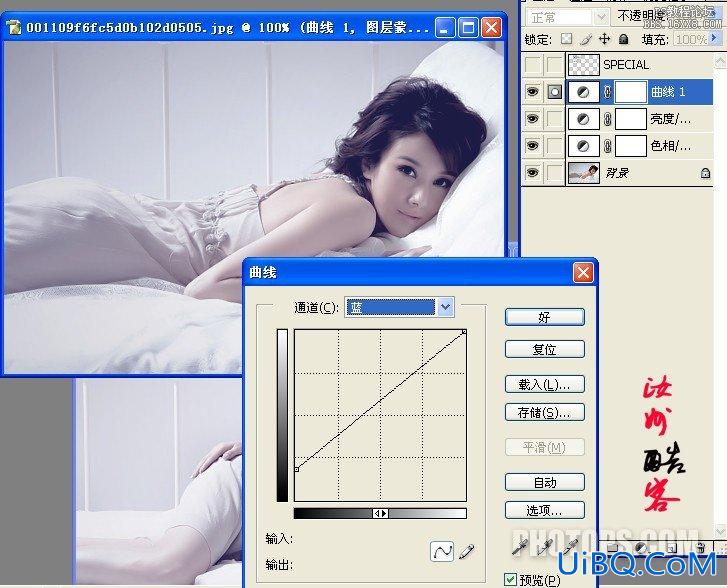This screenshot has width=727, height=588.
Task: Open the 选项... options button
Action: point(544,511)
